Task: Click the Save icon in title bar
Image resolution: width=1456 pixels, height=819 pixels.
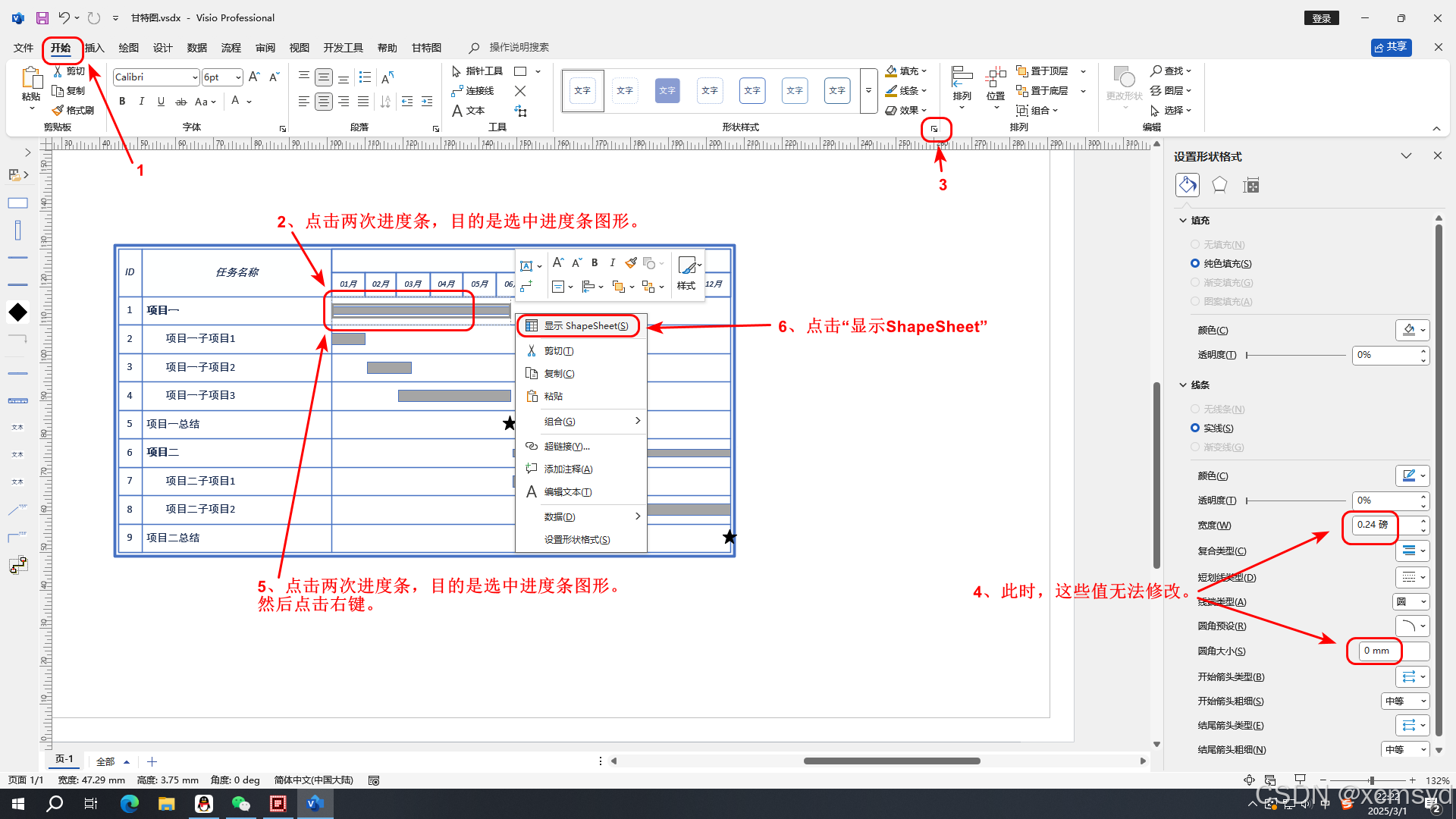Action: click(42, 17)
